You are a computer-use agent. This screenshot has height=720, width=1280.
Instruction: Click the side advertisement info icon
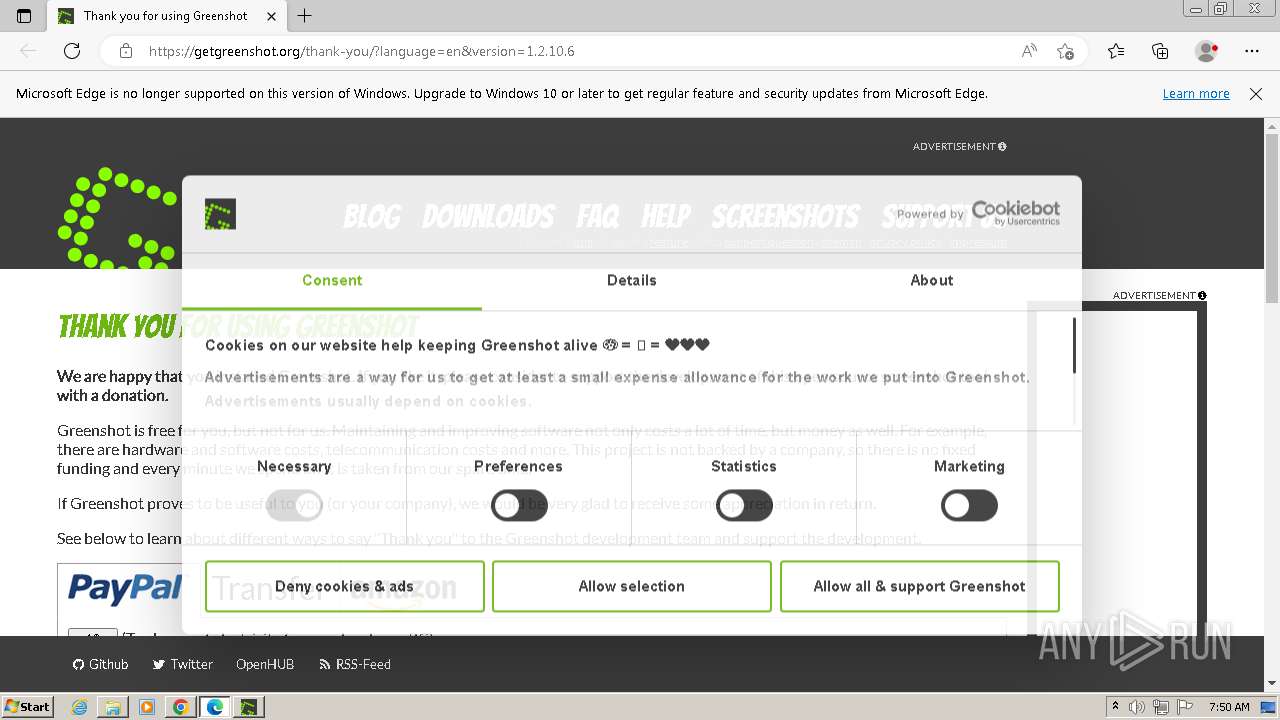1202,295
